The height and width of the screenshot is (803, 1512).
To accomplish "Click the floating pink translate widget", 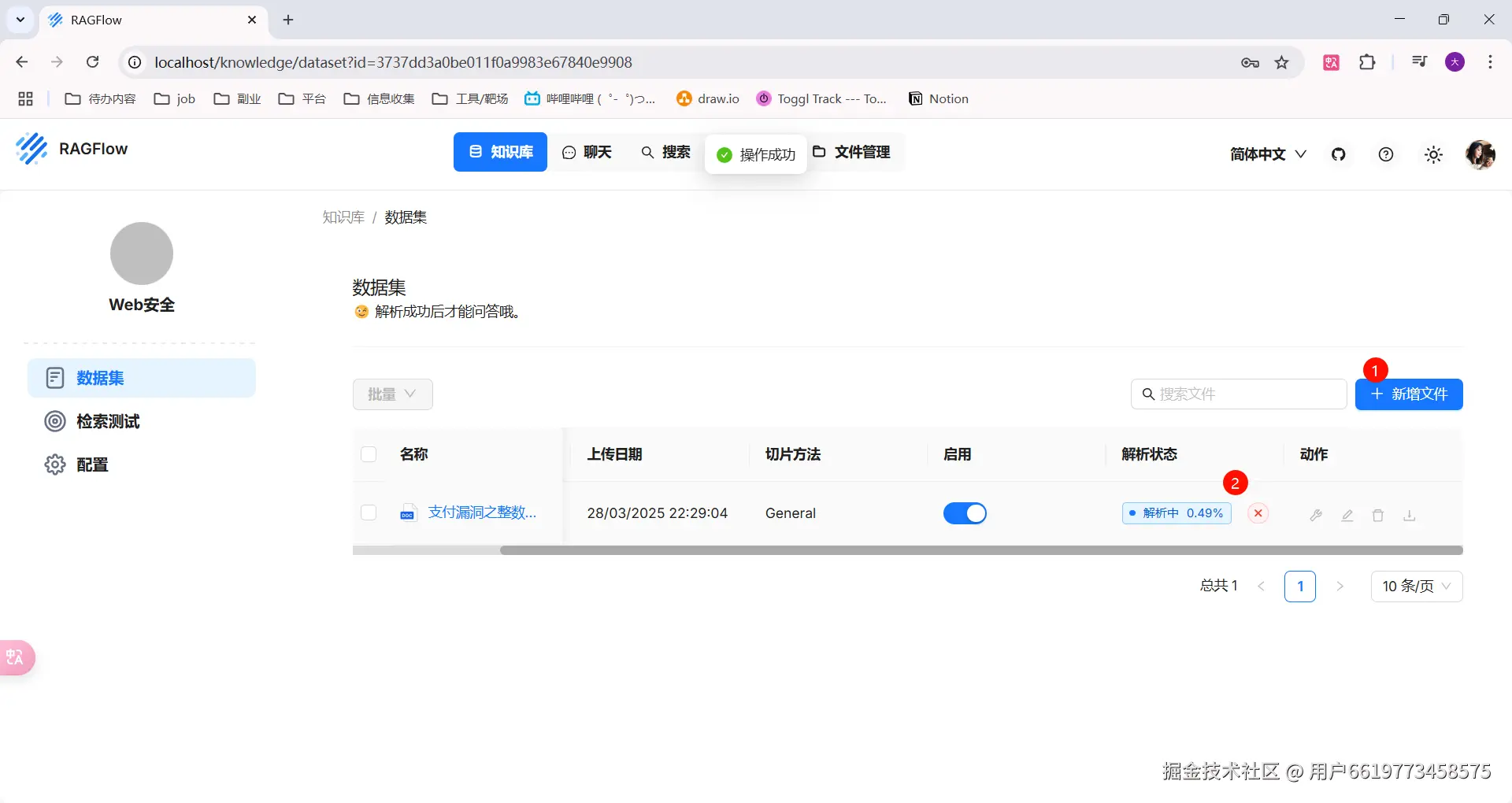I will click(16, 657).
